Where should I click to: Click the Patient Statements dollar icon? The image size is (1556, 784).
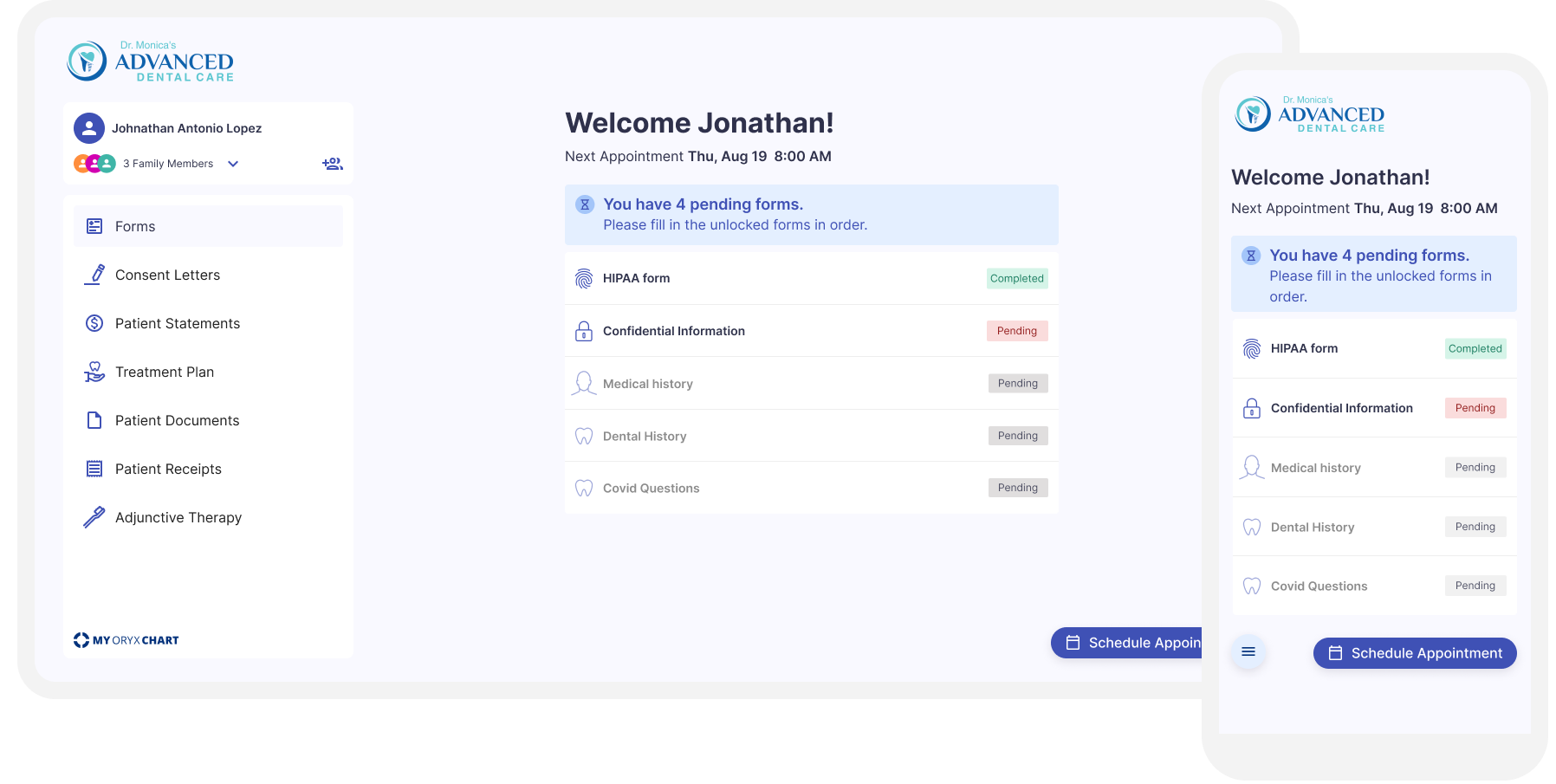click(94, 323)
